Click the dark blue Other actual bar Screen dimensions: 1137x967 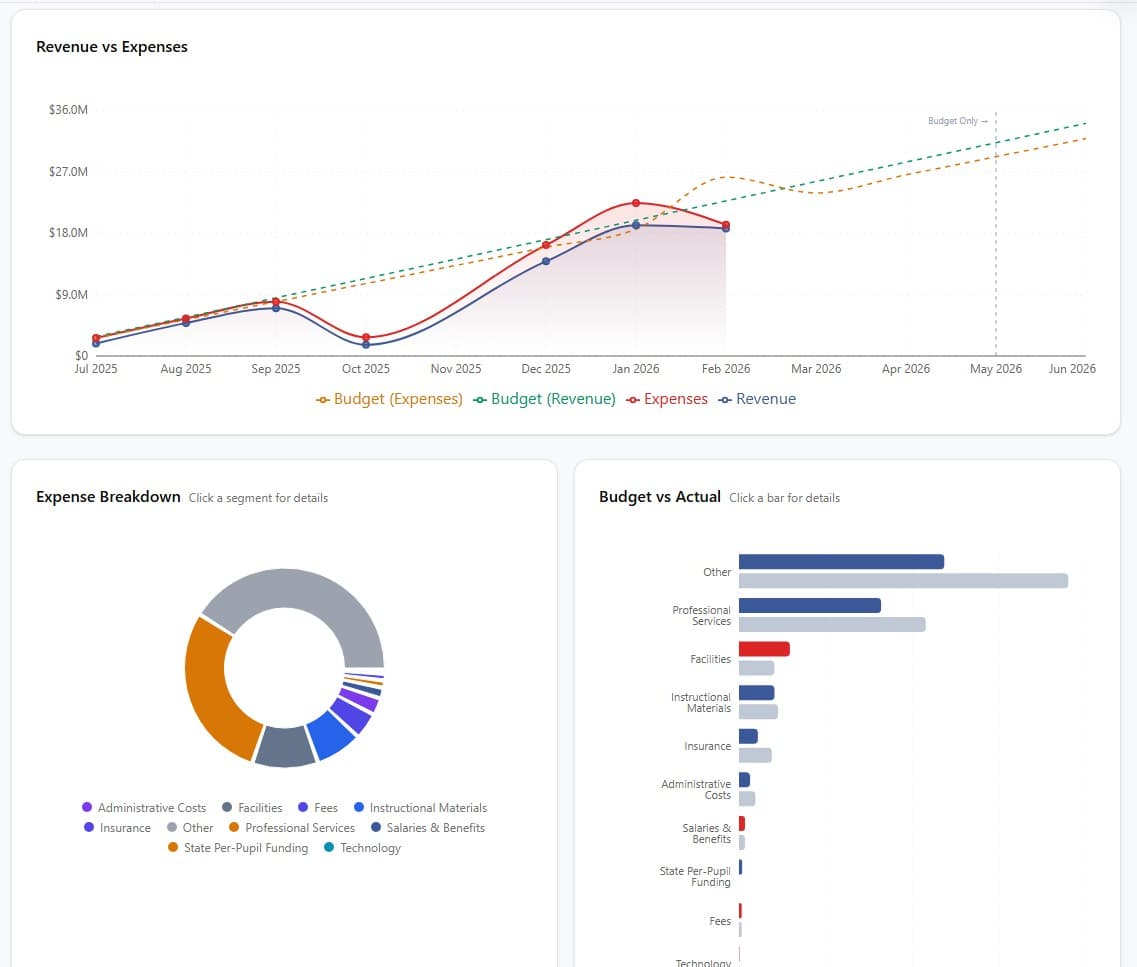(841, 562)
